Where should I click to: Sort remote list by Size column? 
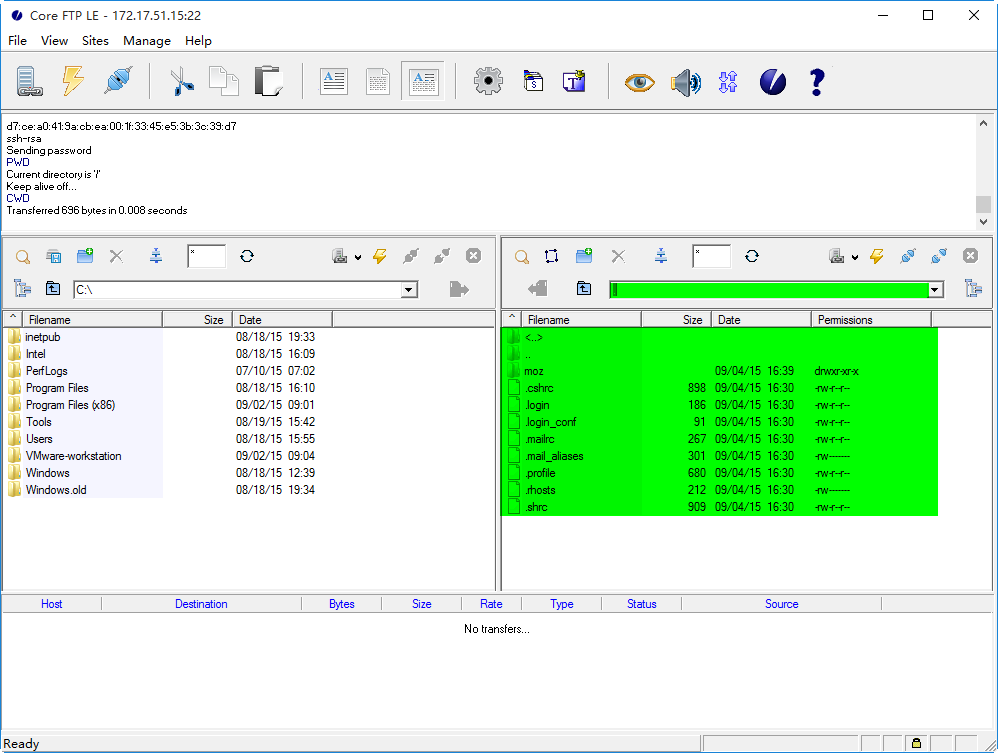click(x=676, y=320)
